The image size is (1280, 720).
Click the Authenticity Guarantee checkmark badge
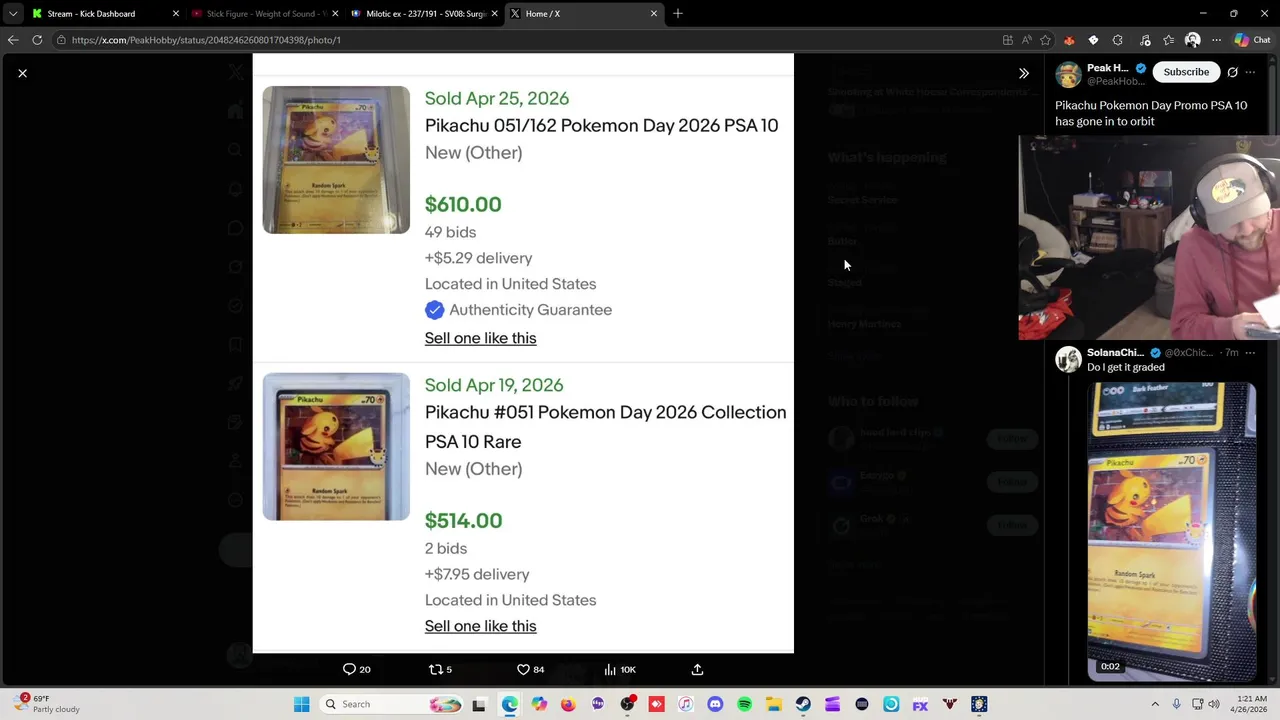434,310
